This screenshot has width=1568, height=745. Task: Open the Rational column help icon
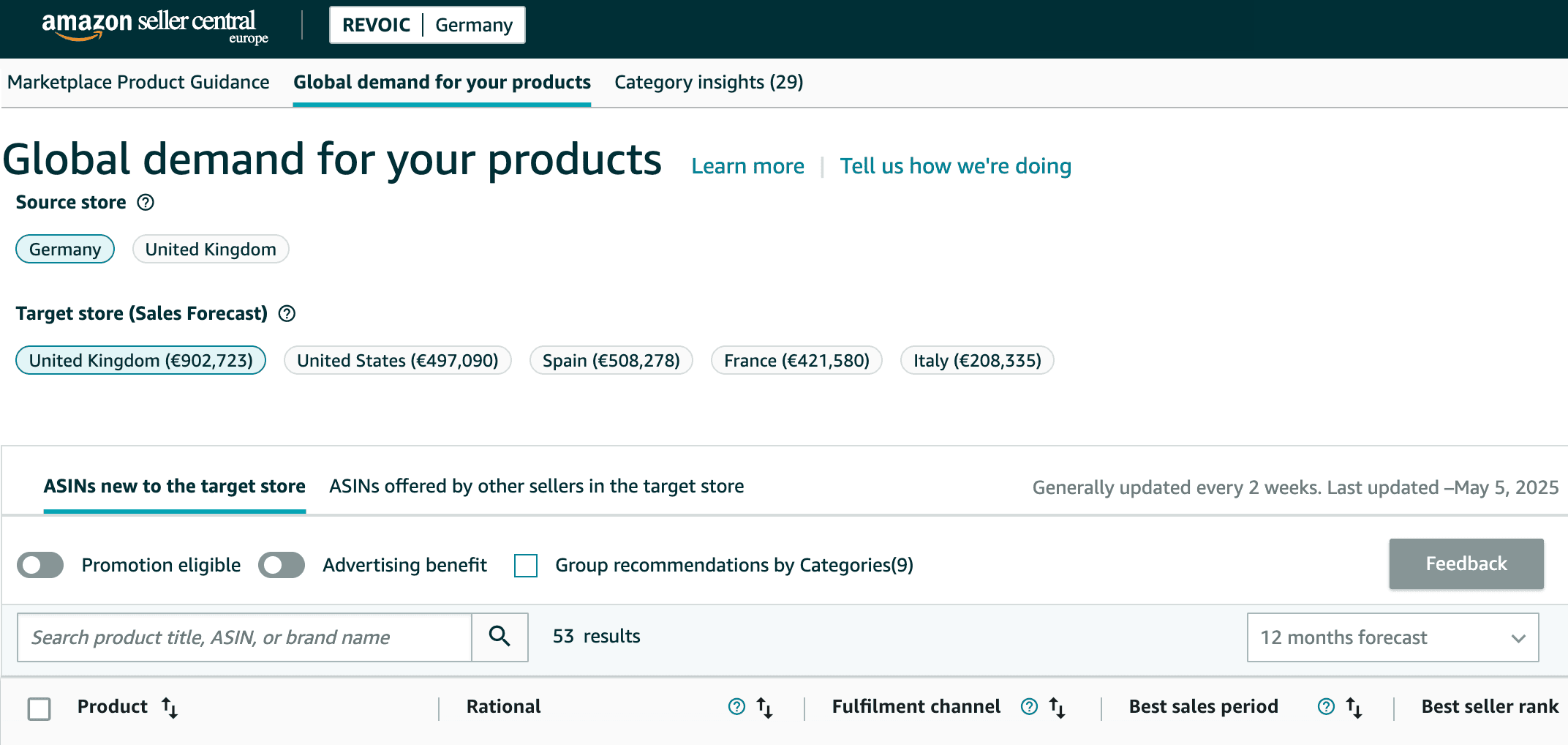click(736, 706)
